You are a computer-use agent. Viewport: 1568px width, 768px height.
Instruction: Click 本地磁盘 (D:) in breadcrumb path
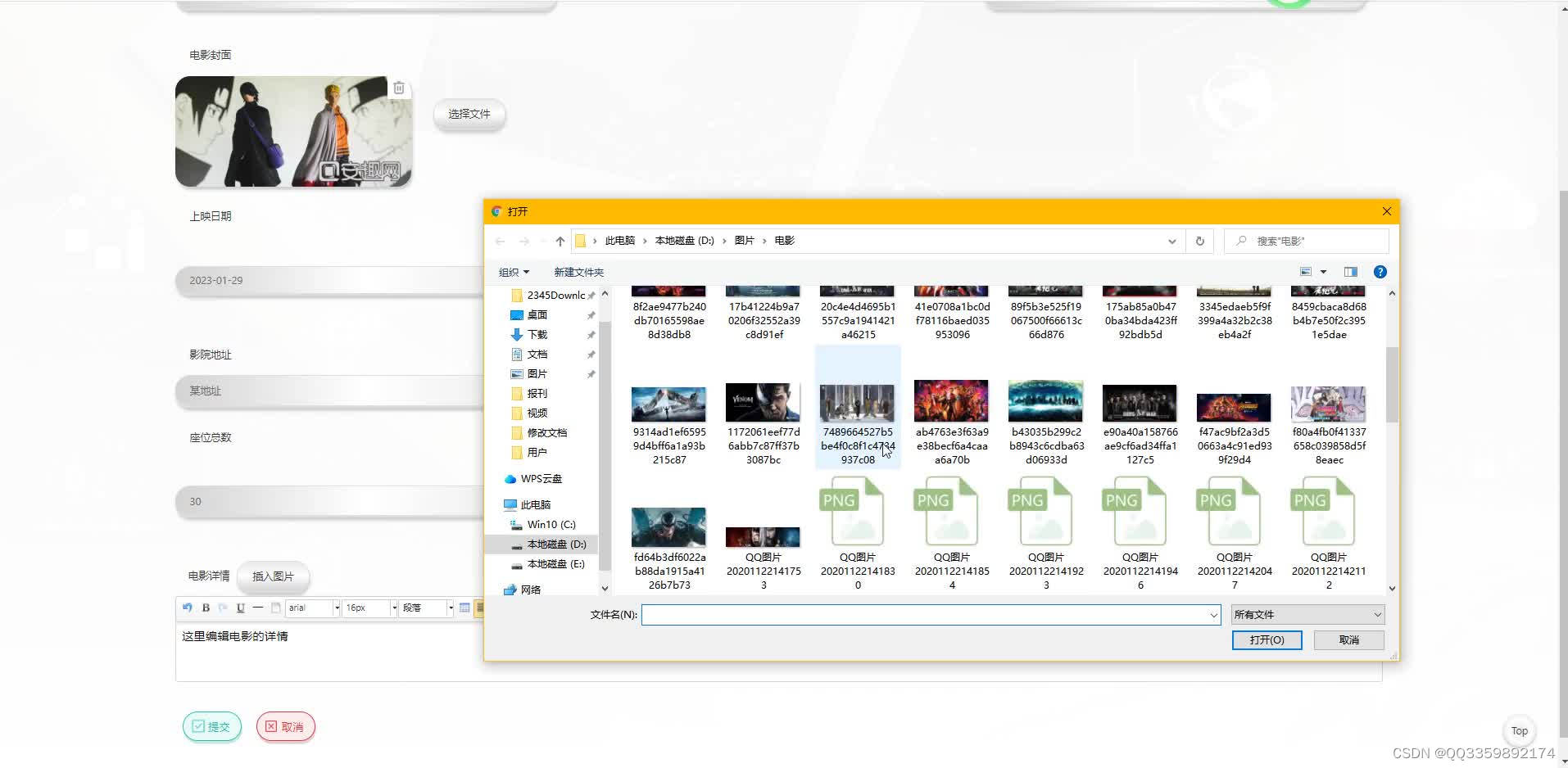pyautogui.click(x=685, y=241)
